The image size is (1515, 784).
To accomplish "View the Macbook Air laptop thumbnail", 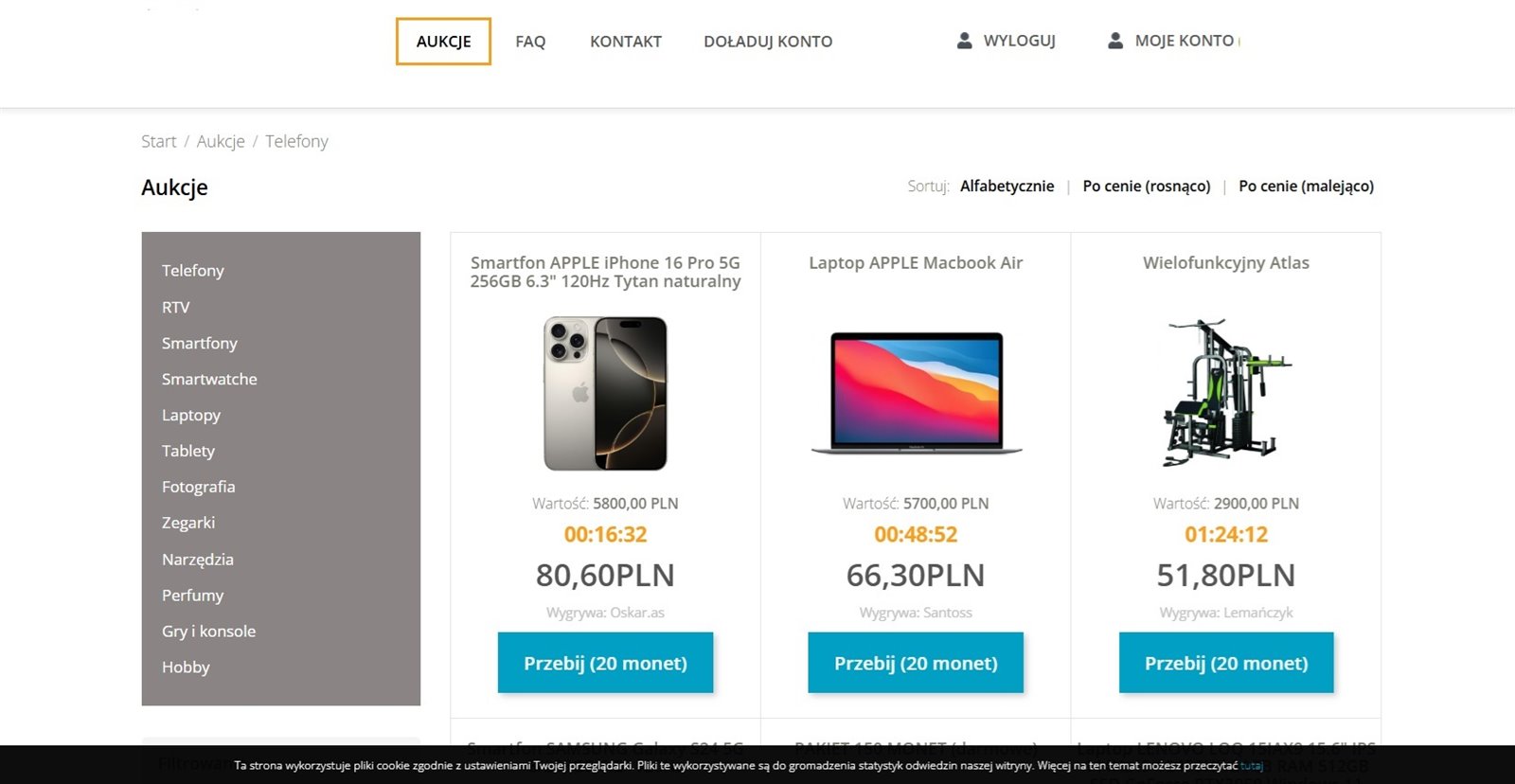I will 916,393.
